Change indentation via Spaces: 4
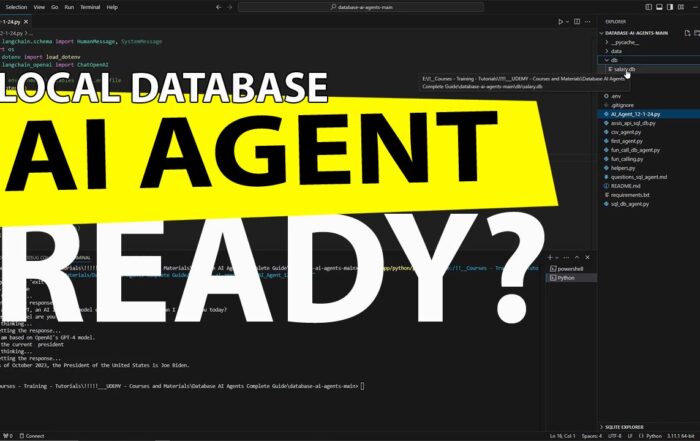This screenshot has width=700, height=441. [592, 436]
